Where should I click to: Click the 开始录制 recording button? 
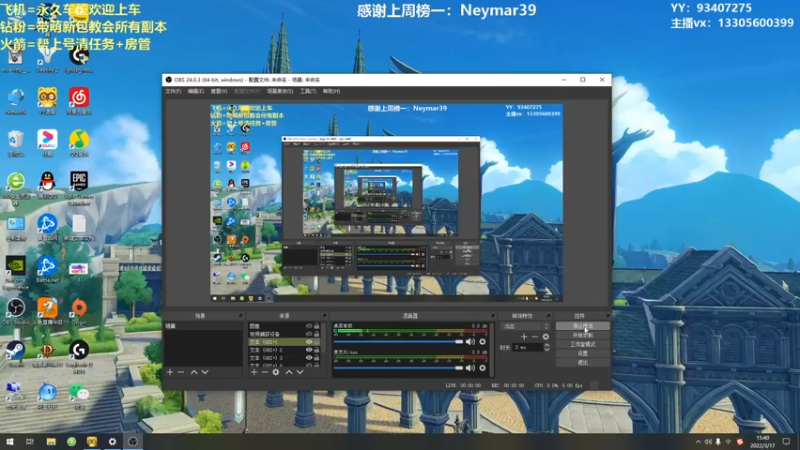582,335
